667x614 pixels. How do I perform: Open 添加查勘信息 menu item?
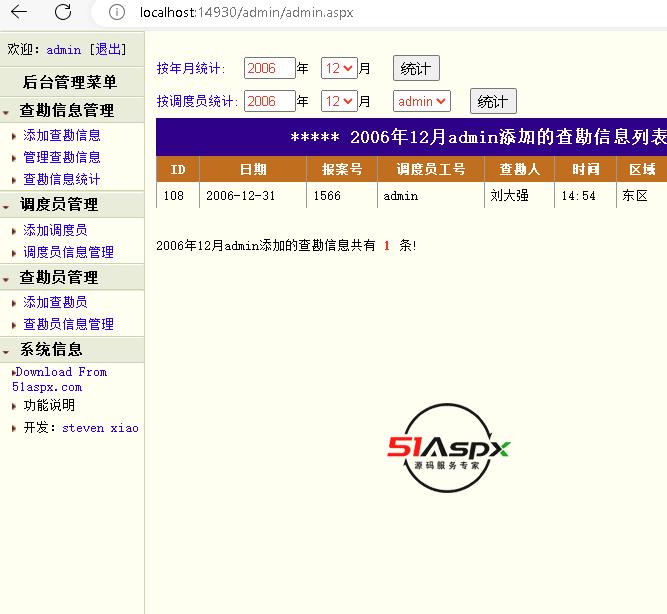click(62, 135)
